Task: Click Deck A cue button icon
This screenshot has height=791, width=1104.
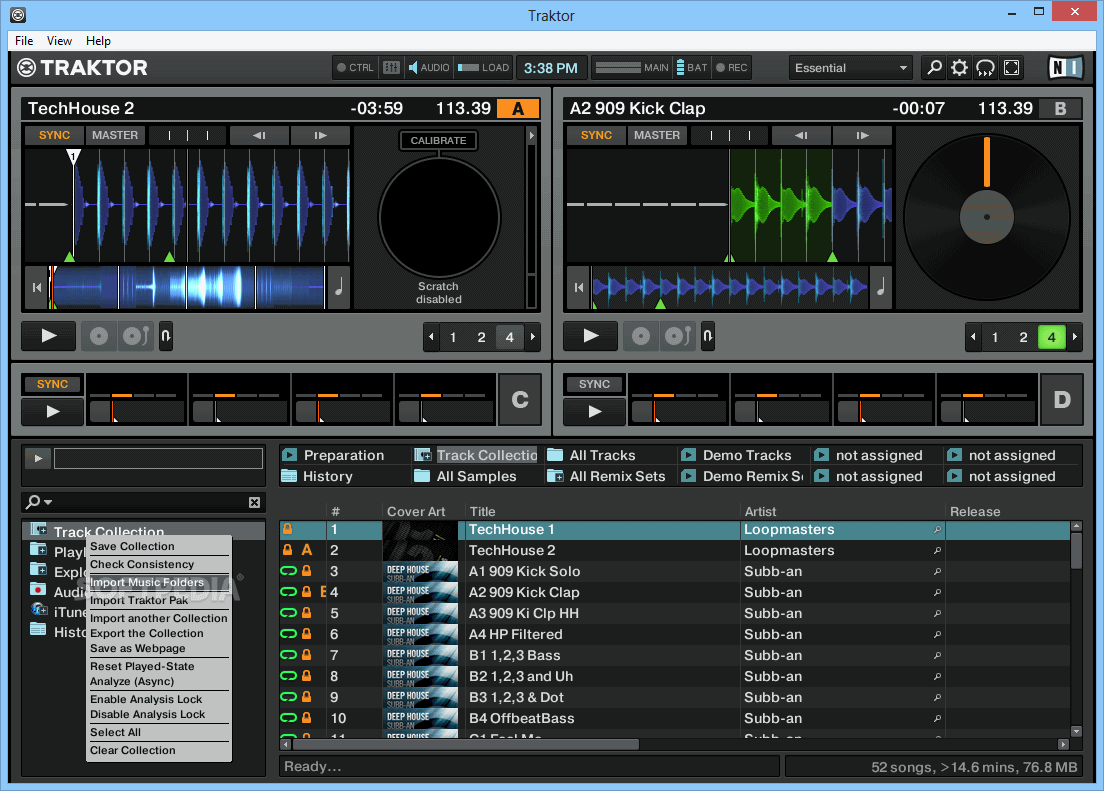Action: [99, 337]
